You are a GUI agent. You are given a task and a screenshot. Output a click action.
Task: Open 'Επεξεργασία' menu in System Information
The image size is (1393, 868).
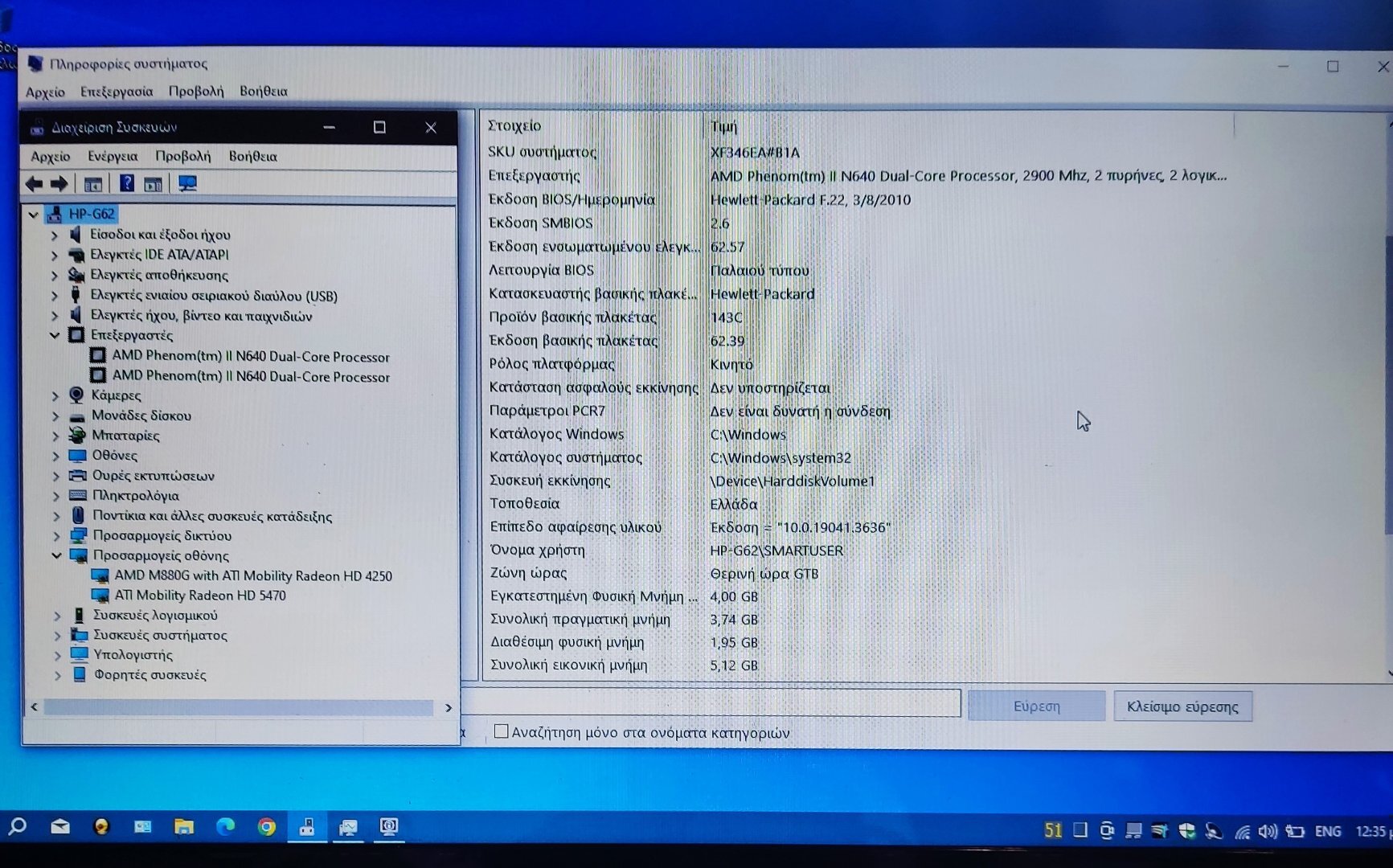click(117, 92)
